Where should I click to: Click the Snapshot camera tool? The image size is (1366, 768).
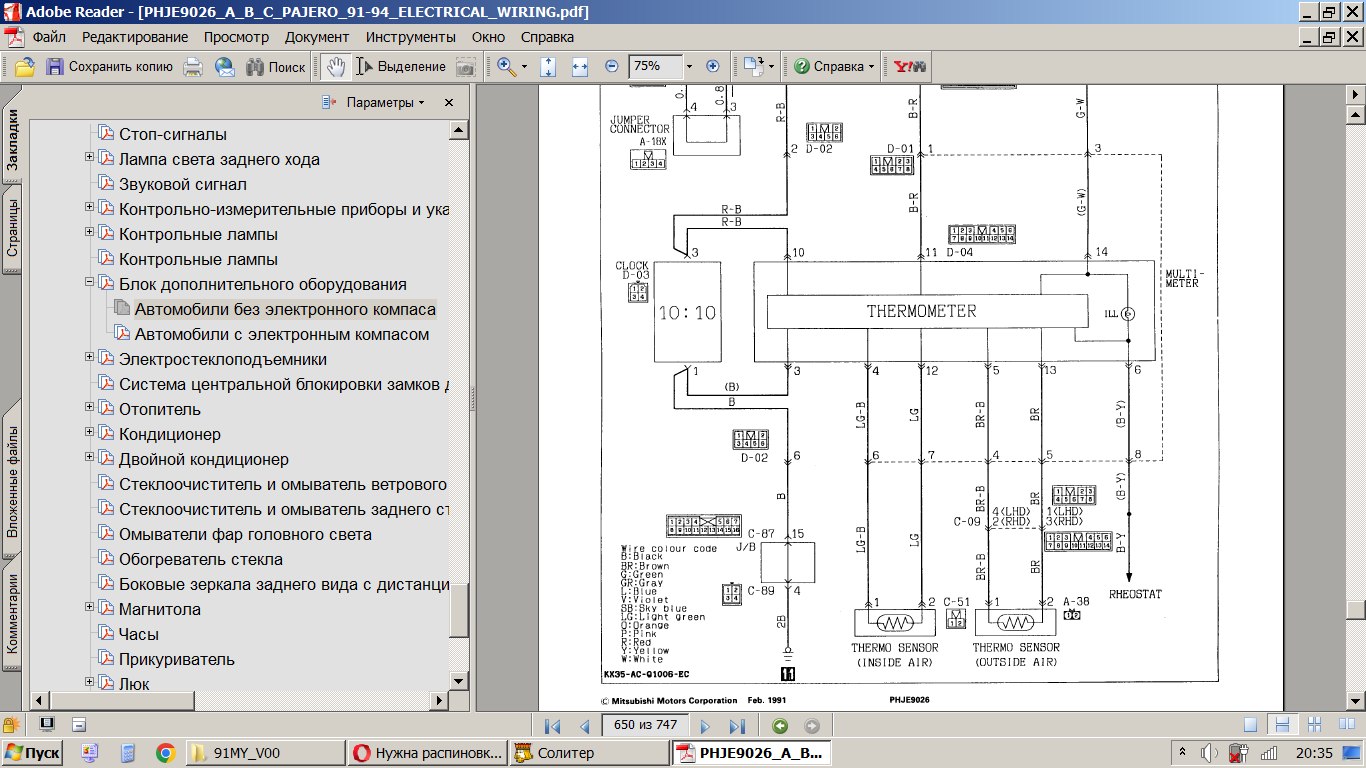click(x=465, y=67)
